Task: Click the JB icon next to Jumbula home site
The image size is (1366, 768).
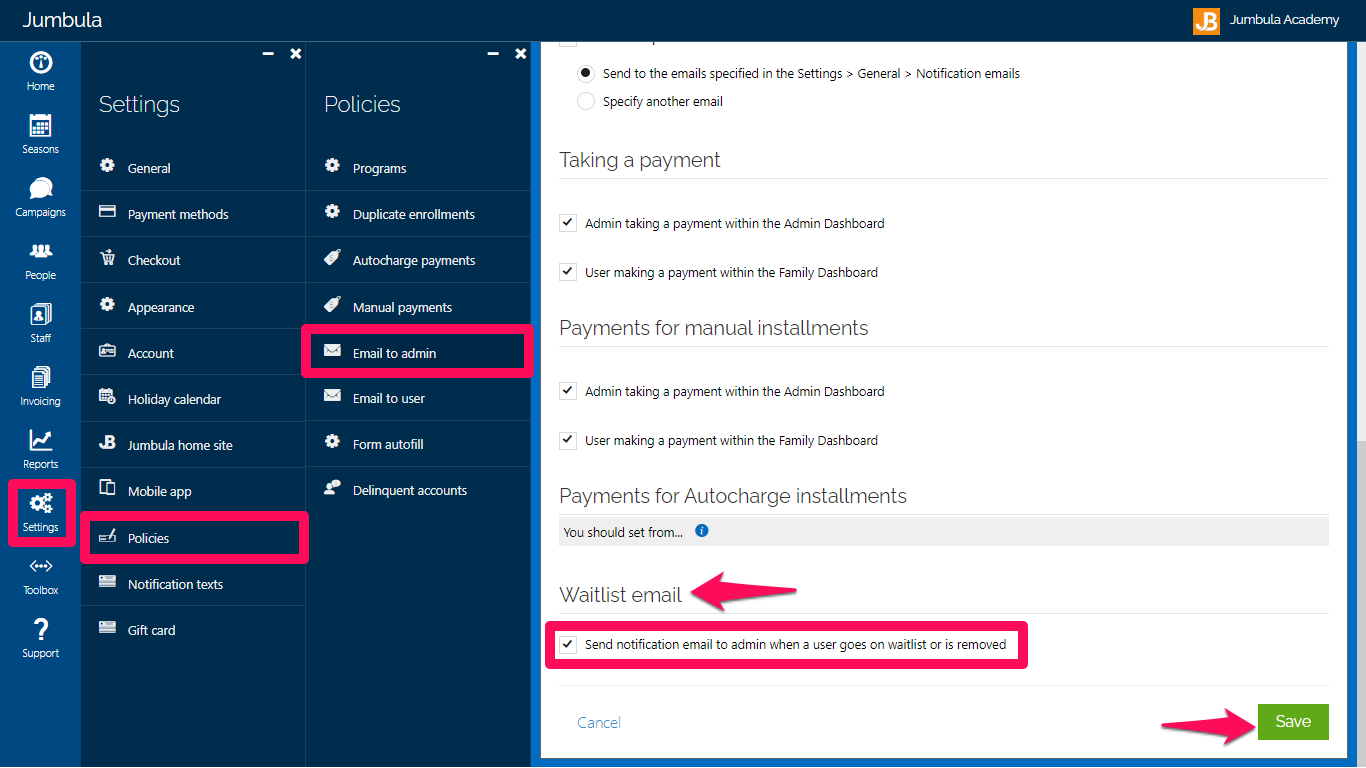Action: tap(107, 444)
